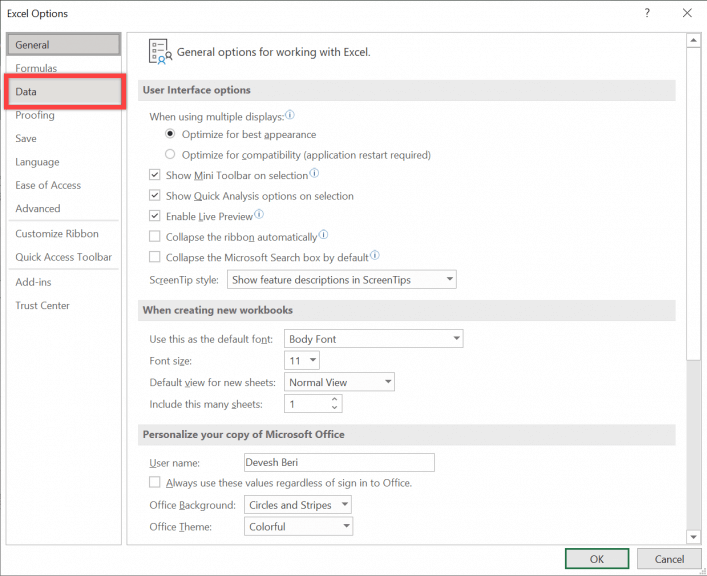Click scrollbar up arrow in options pane
Image resolution: width=707 pixels, height=576 pixels.
pyautogui.click(x=693, y=41)
